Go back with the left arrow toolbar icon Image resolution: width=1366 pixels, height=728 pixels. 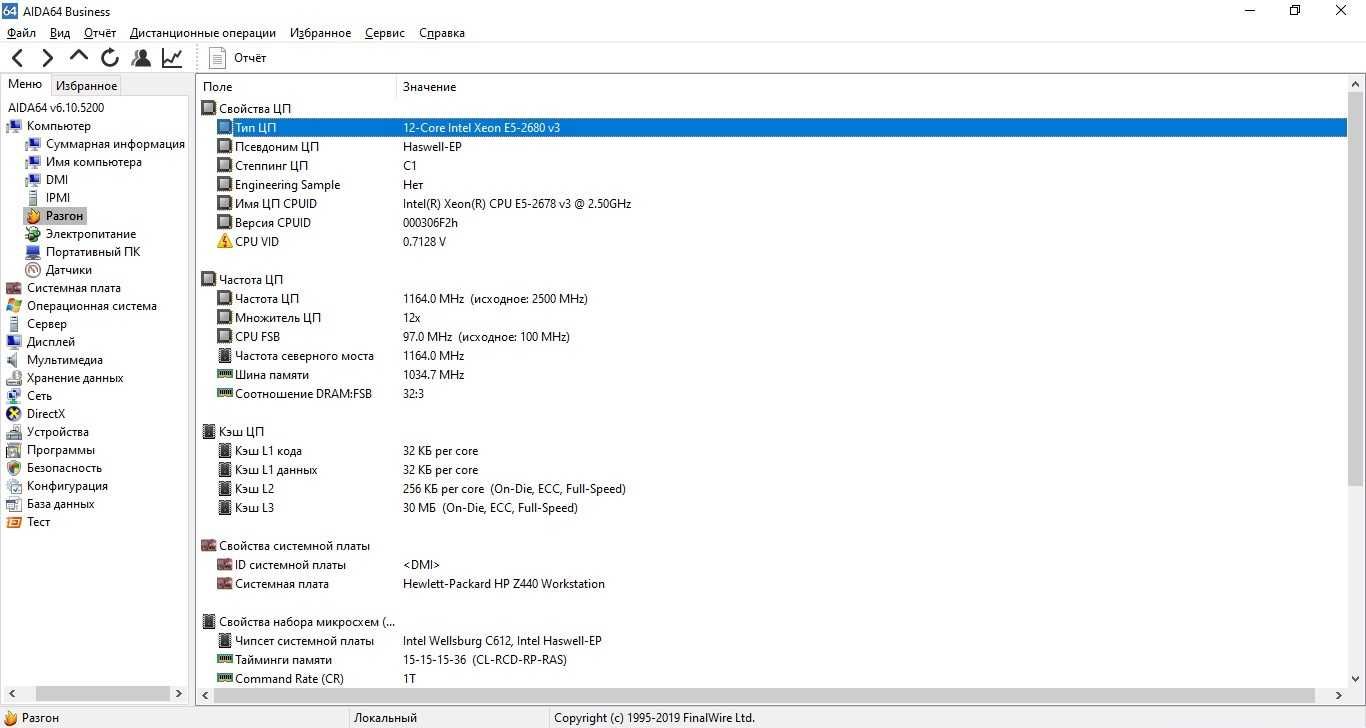point(17,58)
